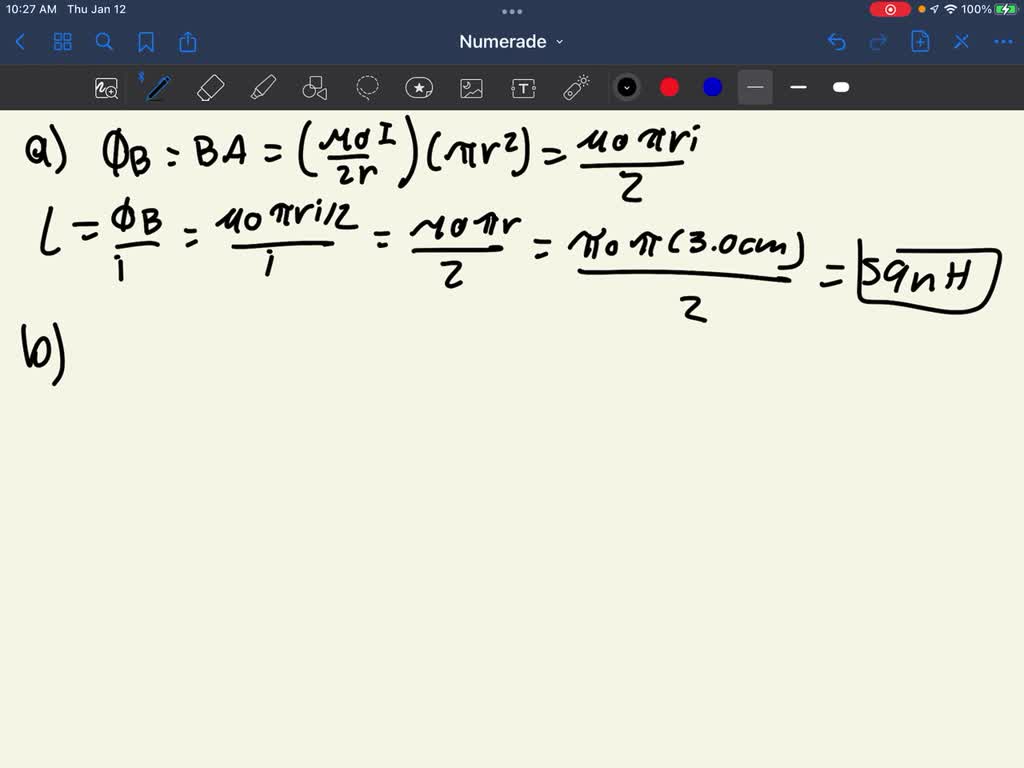Open the page thumbnails grid view
Screen dimensions: 1024x768
(63, 42)
